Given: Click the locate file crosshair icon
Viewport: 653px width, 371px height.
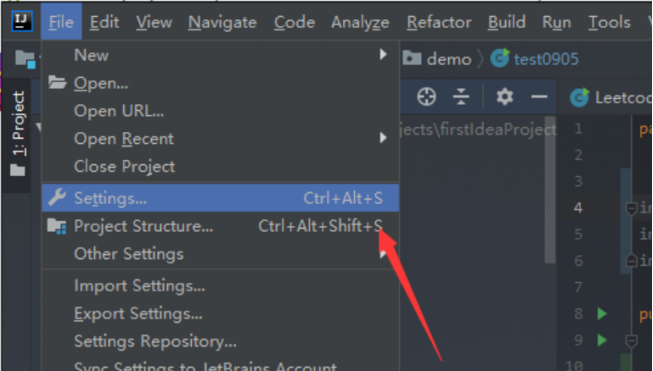Looking at the screenshot, I should click(426, 97).
